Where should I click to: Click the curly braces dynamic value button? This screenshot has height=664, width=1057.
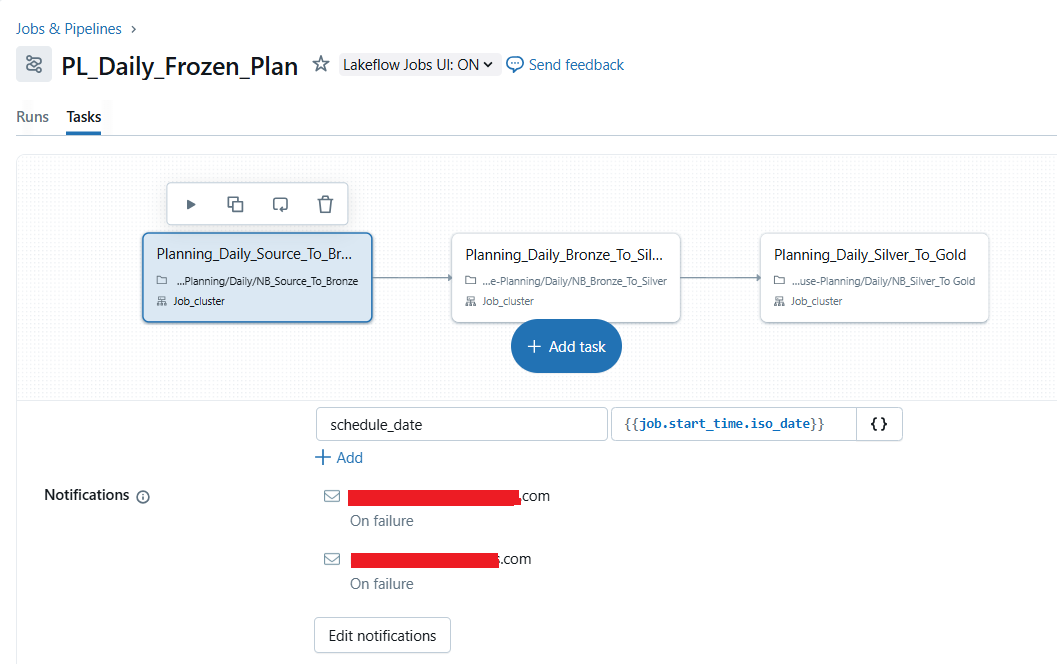[879, 423]
